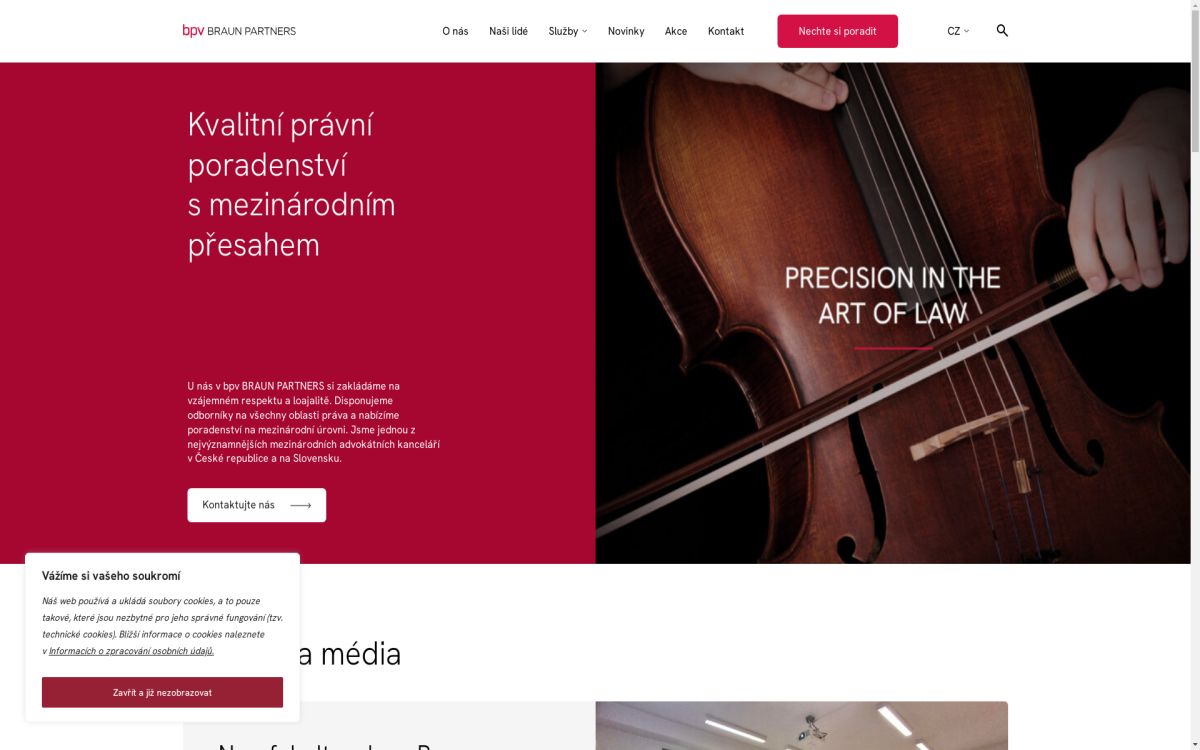Viewport: 1200px width, 750px height.
Task: Expand the Služby chevron
Action: [585, 31]
